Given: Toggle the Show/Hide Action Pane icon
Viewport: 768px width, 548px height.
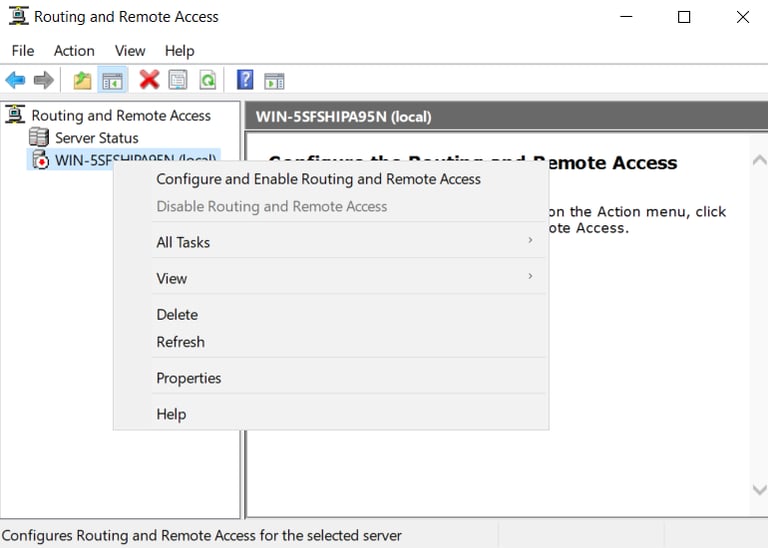Looking at the screenshot, I should [274, 80].
